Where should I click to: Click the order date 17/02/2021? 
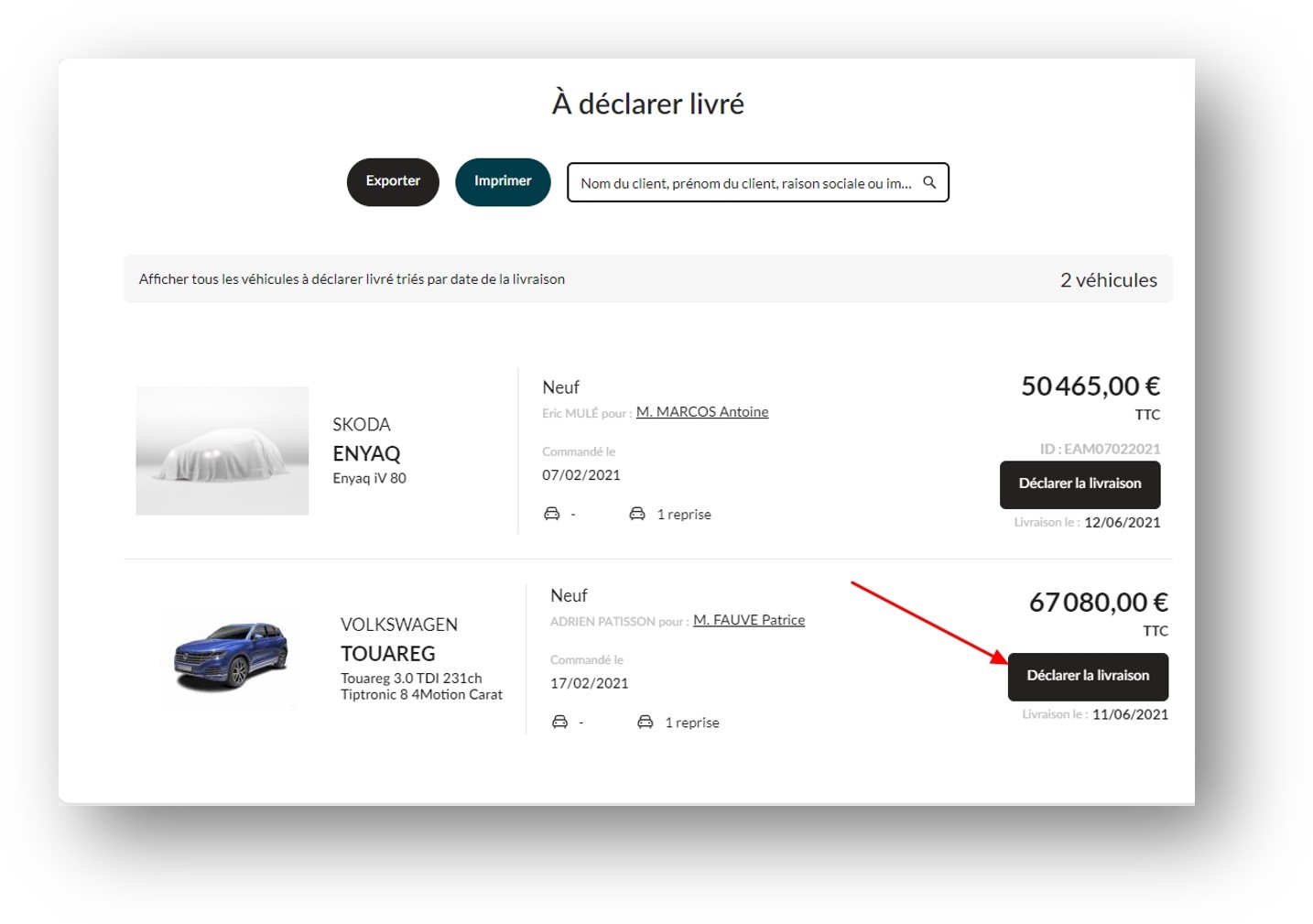[x=590, y=683]
